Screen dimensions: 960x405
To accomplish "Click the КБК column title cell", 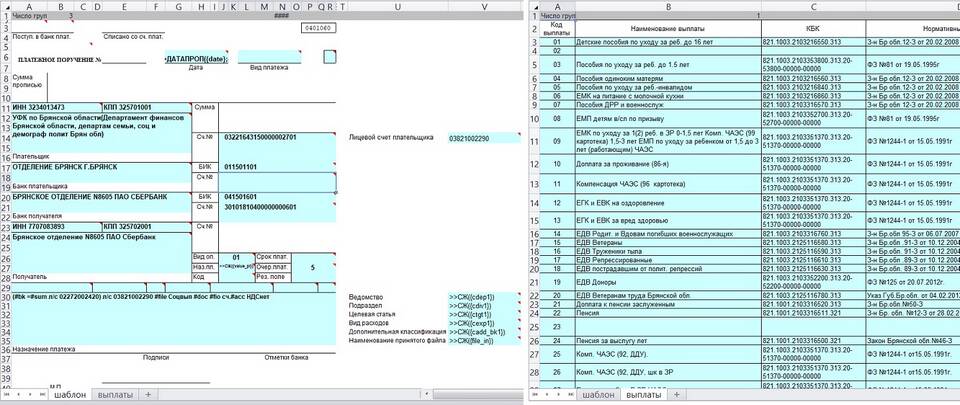I will pos(811,28).
